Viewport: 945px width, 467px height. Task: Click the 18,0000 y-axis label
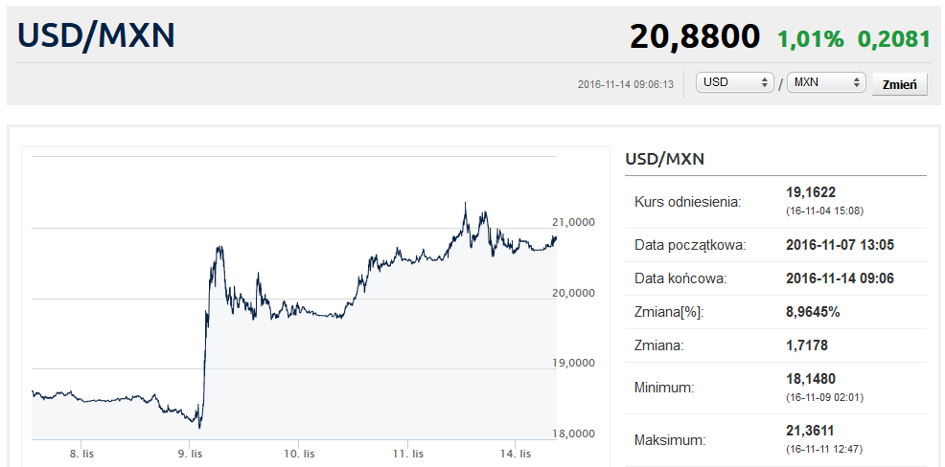tap(573, 433)
